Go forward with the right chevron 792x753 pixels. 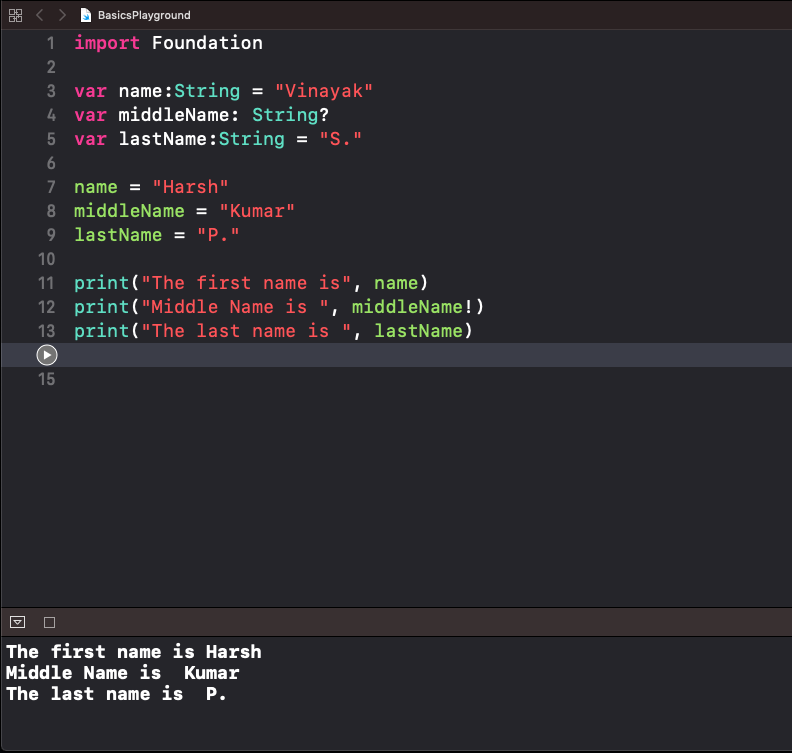(x=62, y=15)
